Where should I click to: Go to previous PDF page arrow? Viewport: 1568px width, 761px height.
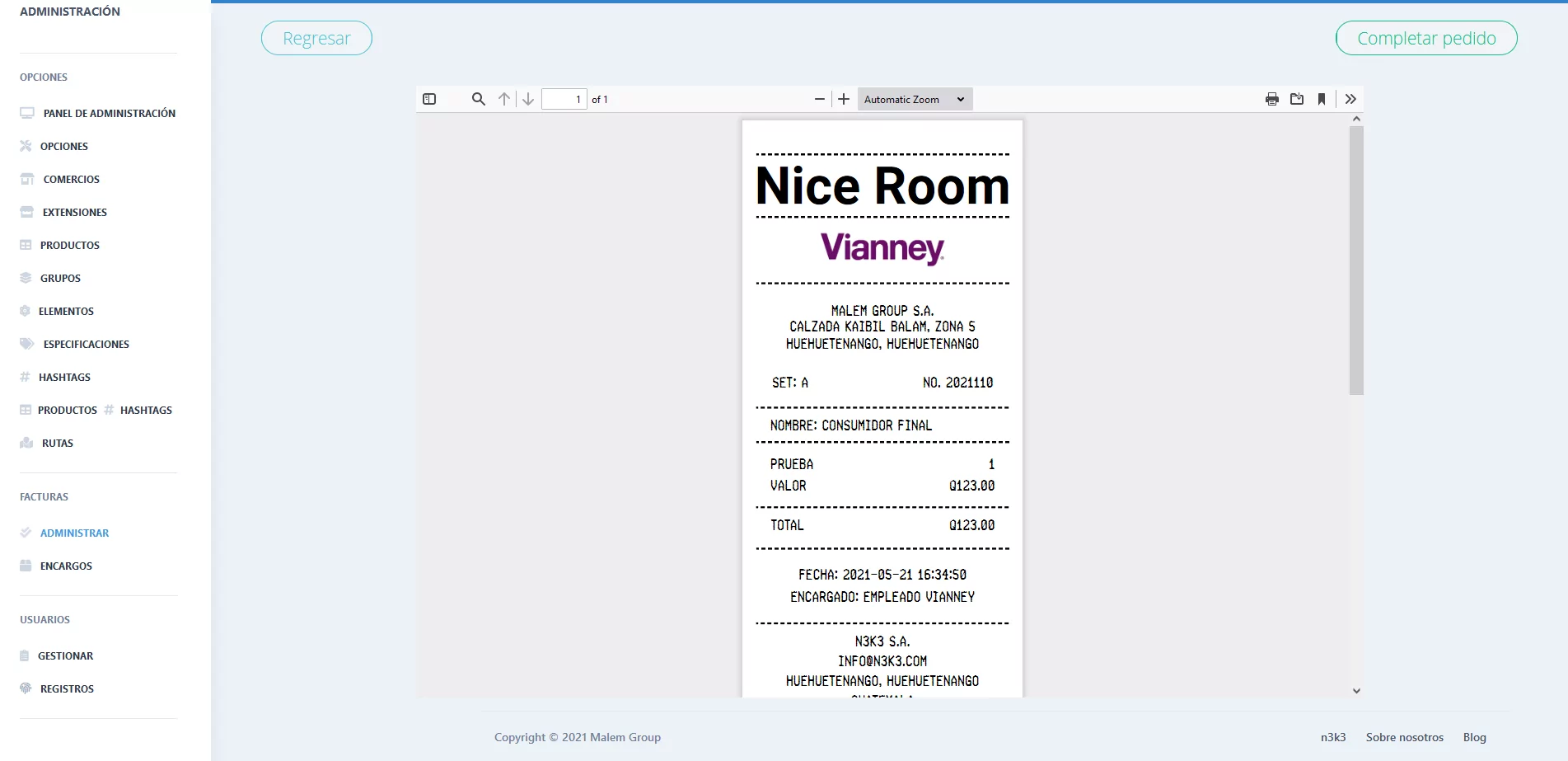click(x=504, y=99)
